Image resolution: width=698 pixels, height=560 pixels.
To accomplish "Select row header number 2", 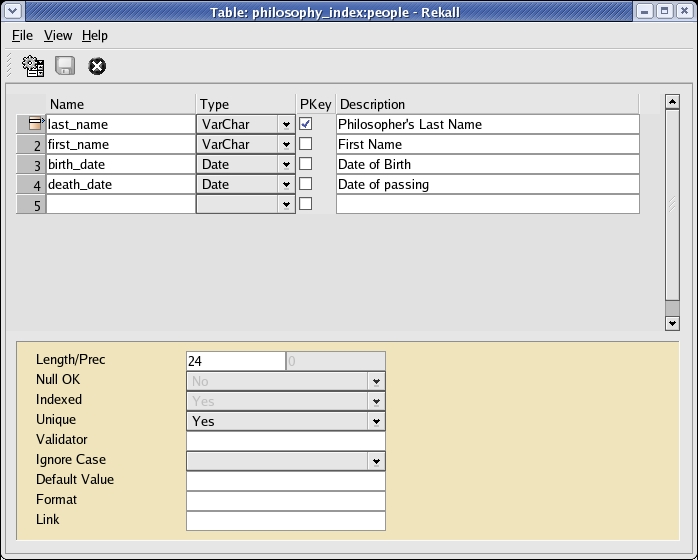I will click(x=31, y=145).
